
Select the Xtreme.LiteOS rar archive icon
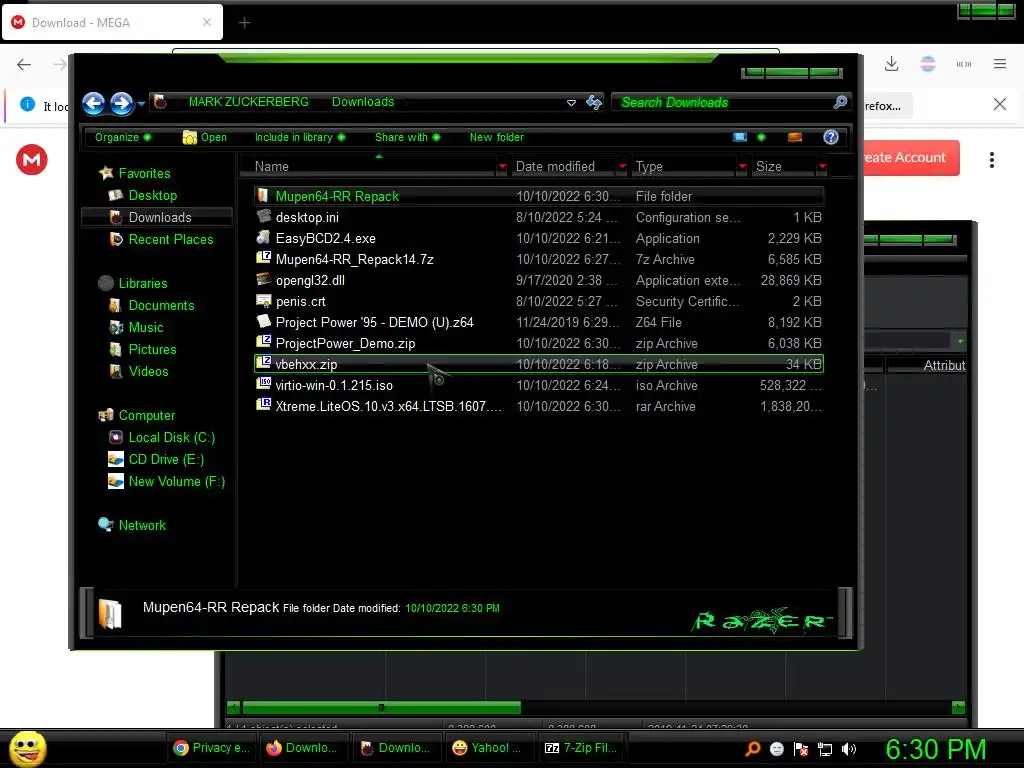pyautogui.click(x=263, y=405)
